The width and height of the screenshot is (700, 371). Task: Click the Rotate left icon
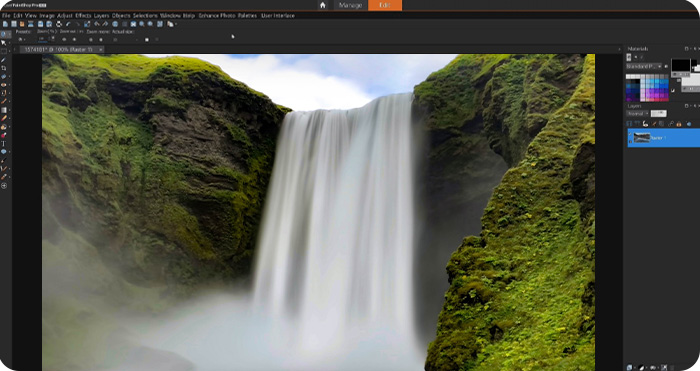pos(97,24)
